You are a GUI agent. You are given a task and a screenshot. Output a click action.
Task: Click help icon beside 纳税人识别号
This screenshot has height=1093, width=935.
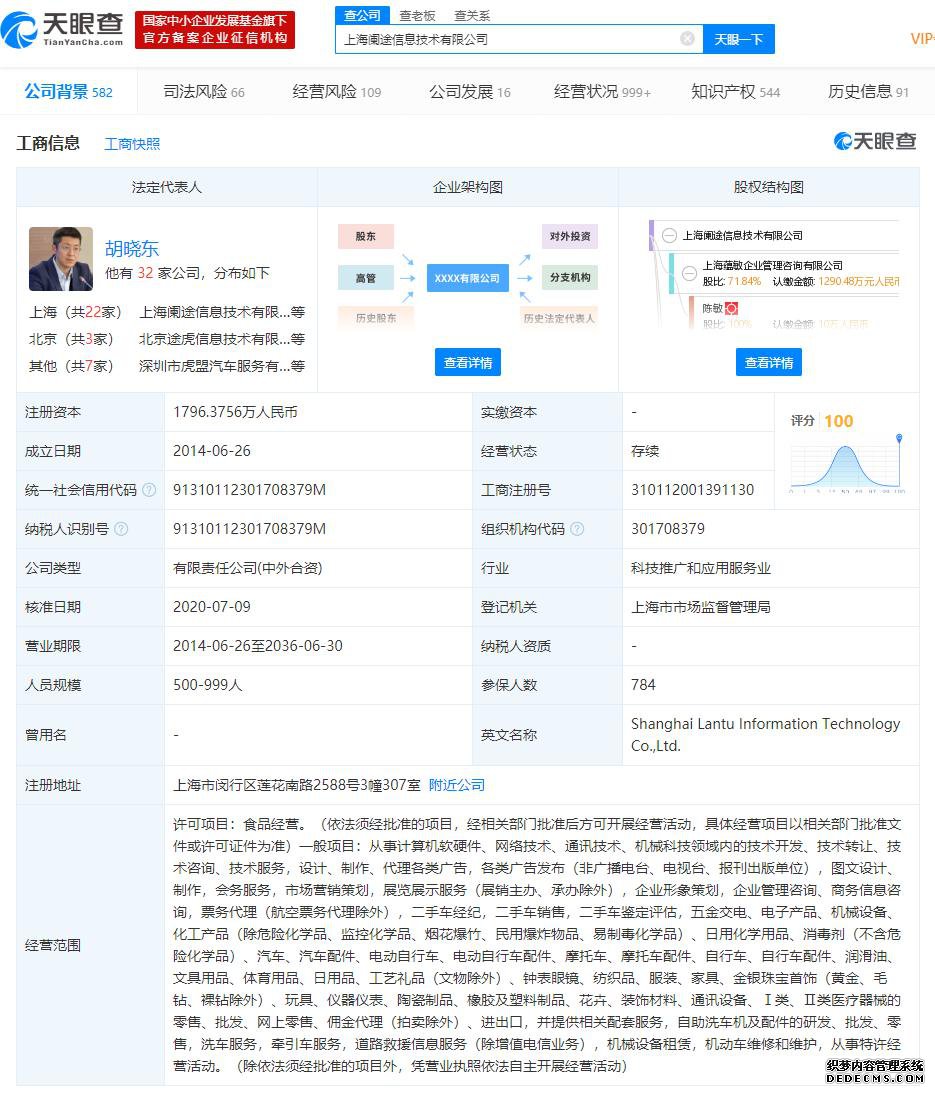pos(121,529)
